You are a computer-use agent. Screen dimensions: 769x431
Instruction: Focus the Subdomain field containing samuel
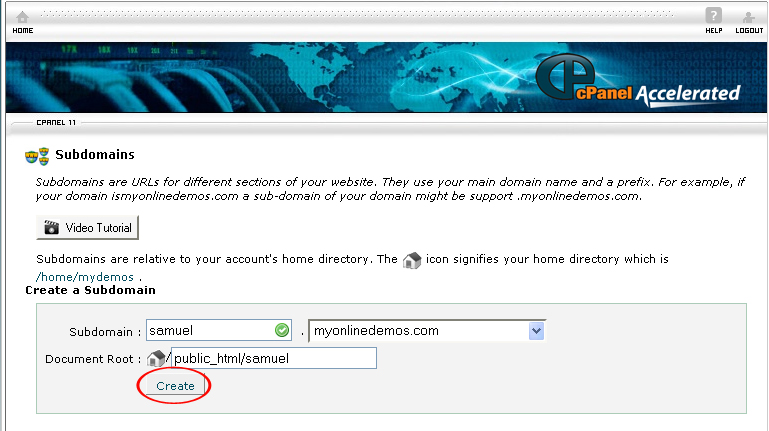(x=219, y=330)
